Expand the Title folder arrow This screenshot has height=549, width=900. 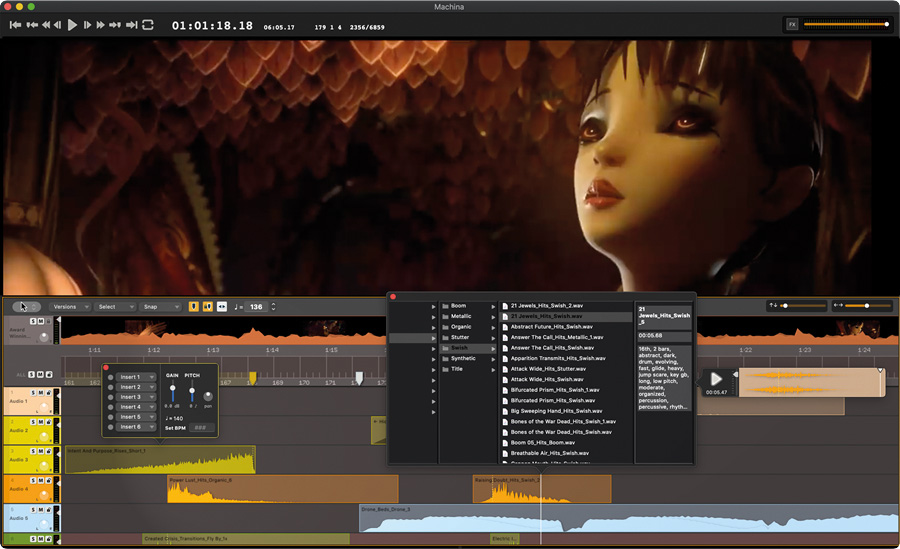pos(493,369)
